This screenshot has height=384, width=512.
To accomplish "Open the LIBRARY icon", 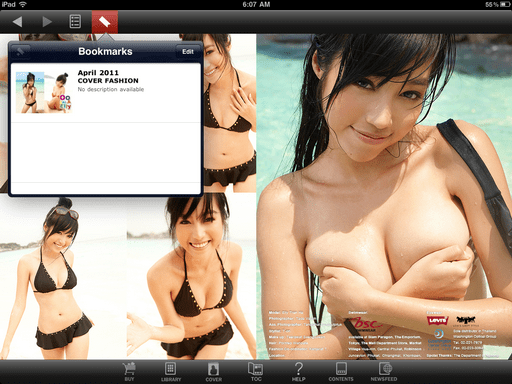I will 171,372.
